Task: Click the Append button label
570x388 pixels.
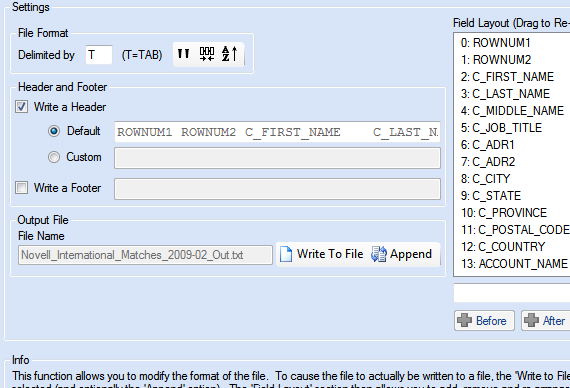Action: (x=411, y=254)
